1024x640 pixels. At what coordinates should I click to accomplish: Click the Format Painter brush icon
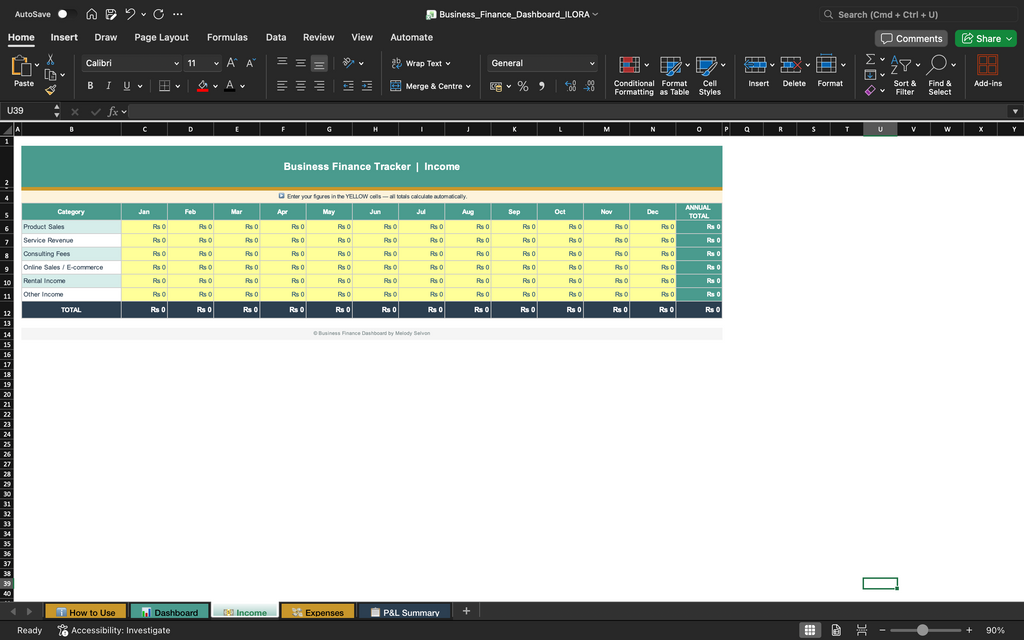(50, 90)
